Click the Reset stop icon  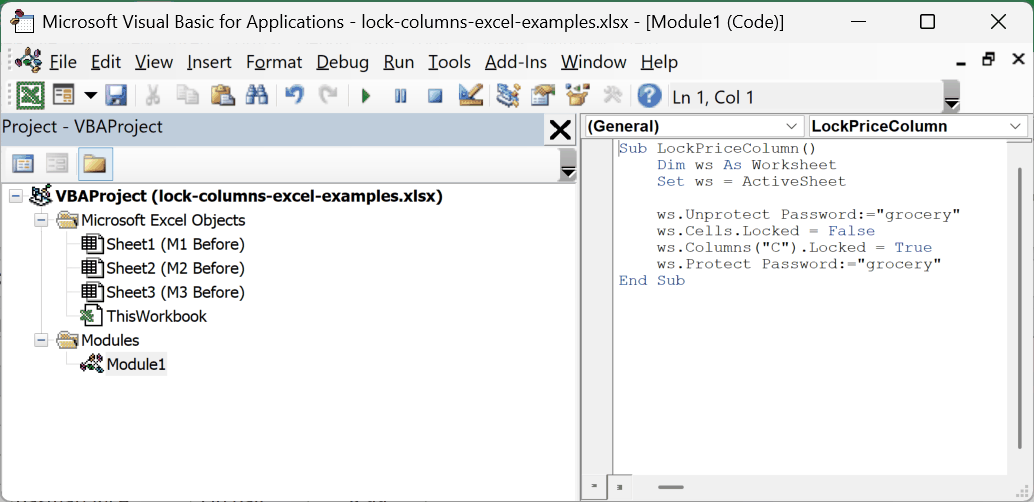point(435,96)
